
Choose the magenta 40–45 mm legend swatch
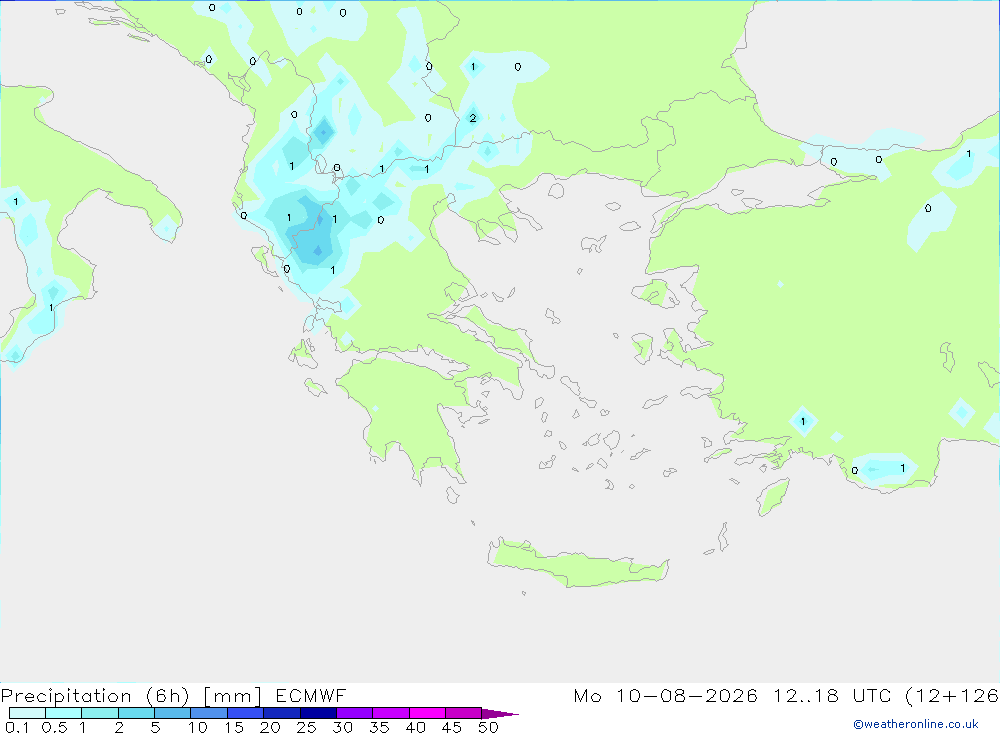tap(427, 713)
